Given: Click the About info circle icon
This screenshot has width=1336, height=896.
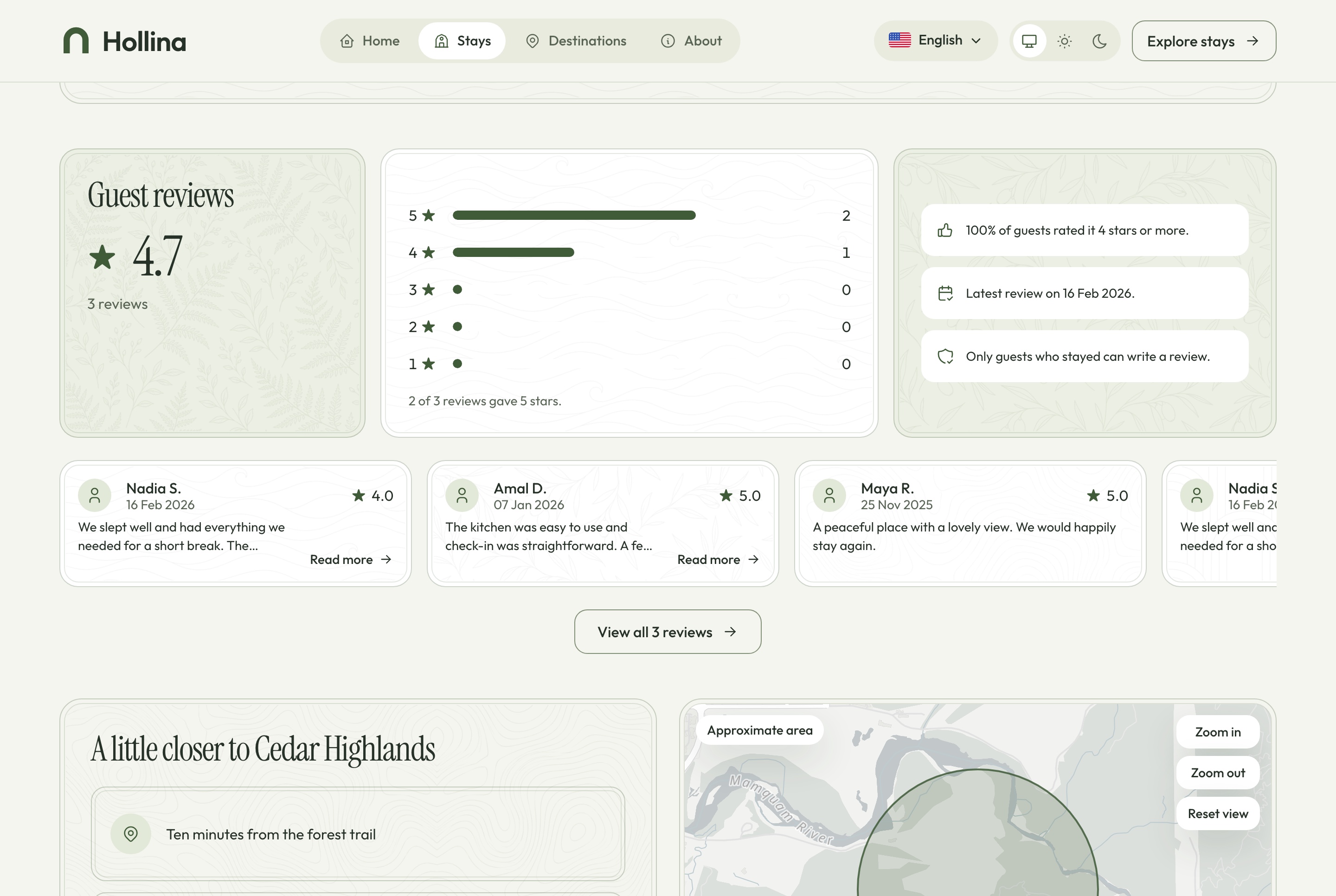Looking at the screenshot, I should [668, 41].
